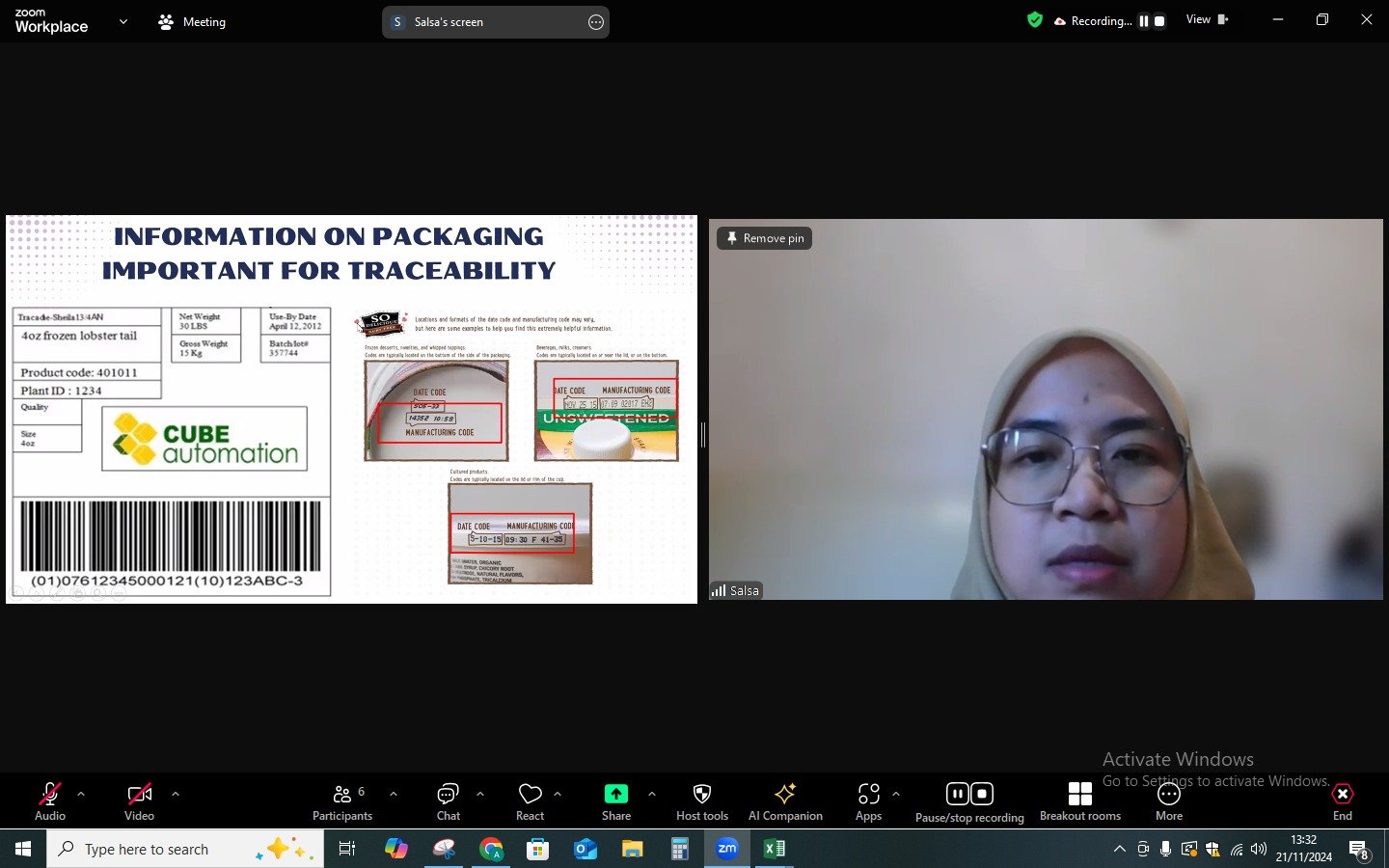Stop recording from the top bar
1389x868 pixels.
(x=1159, y=21)
